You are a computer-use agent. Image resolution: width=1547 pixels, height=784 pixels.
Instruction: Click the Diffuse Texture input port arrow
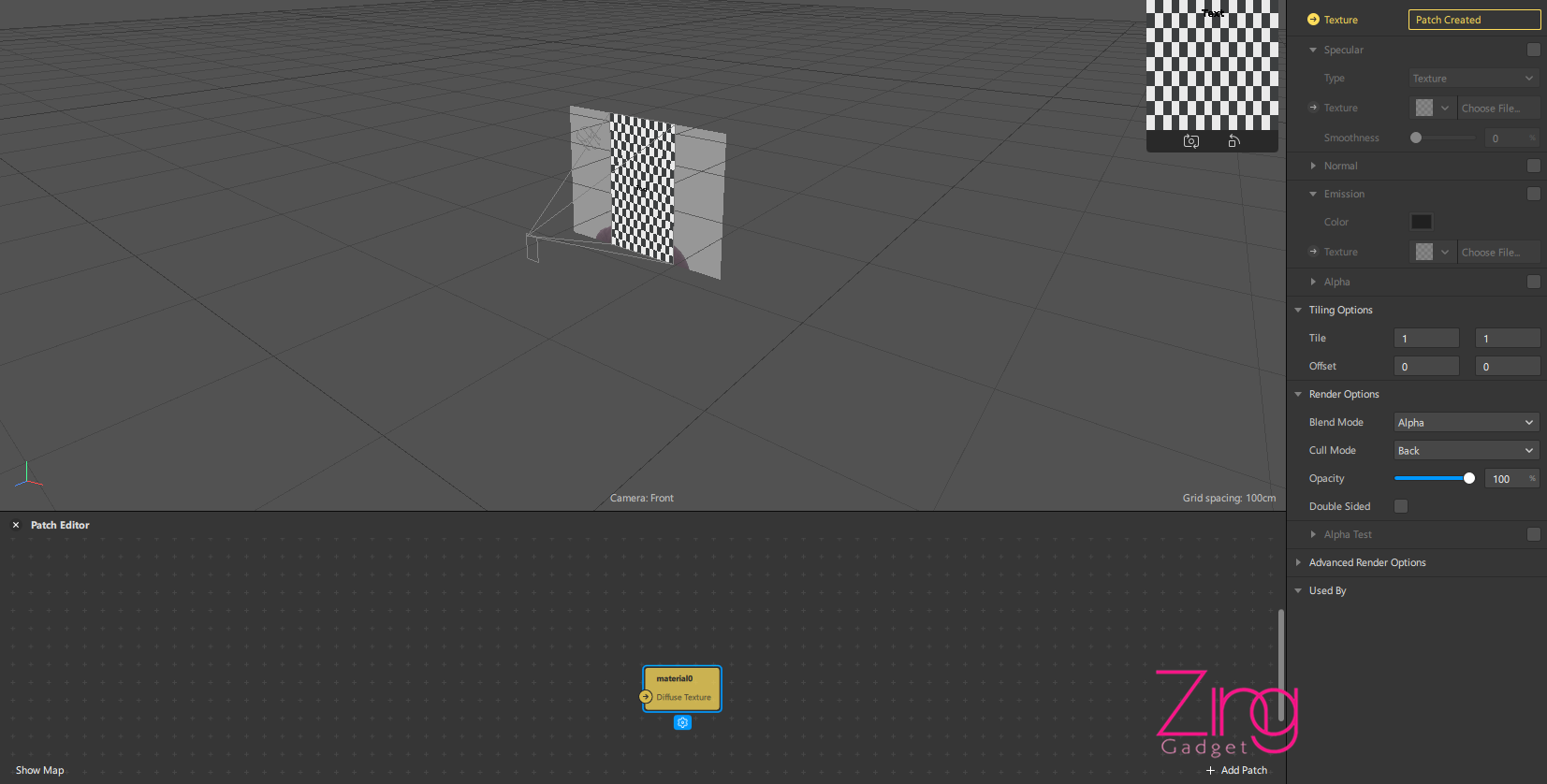[646, 697]
